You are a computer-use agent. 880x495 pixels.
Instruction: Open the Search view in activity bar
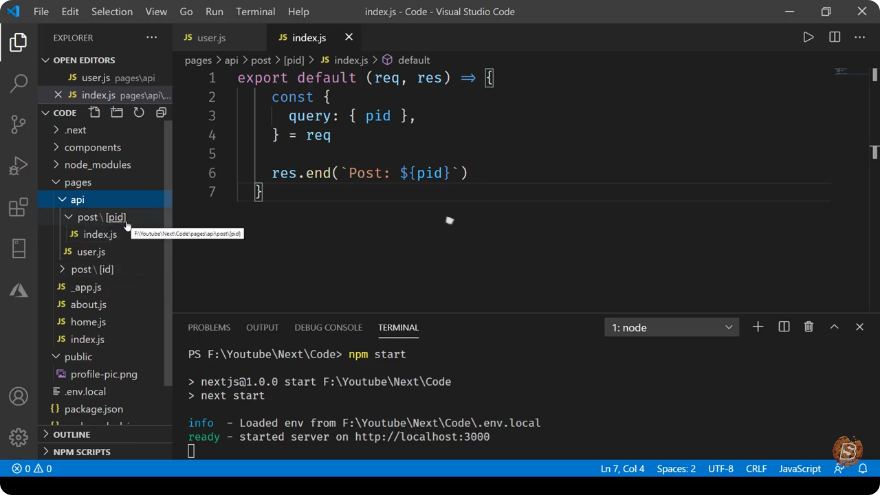(19, 83)
